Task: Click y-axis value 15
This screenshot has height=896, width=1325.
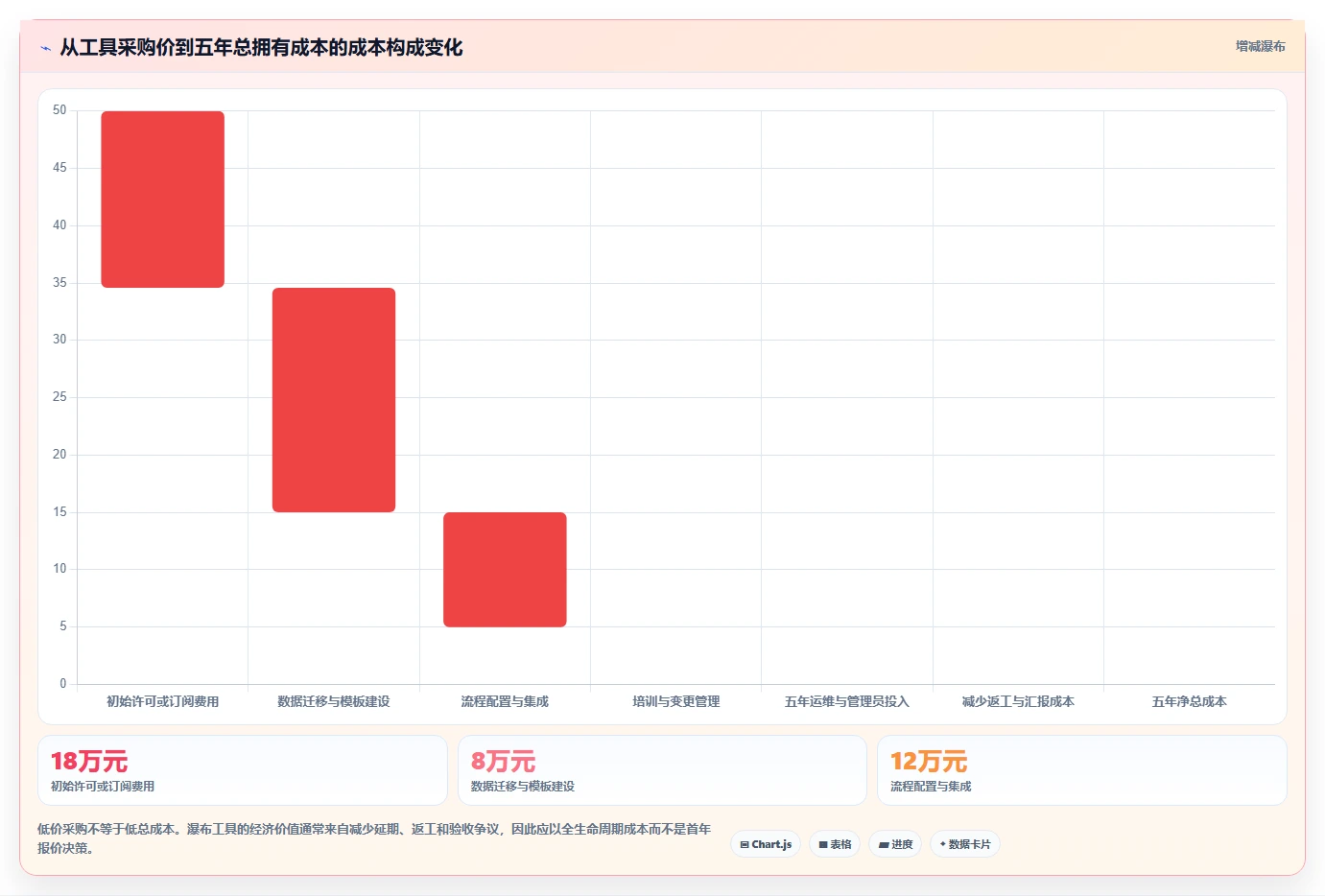Action: [x=59, y=512]
